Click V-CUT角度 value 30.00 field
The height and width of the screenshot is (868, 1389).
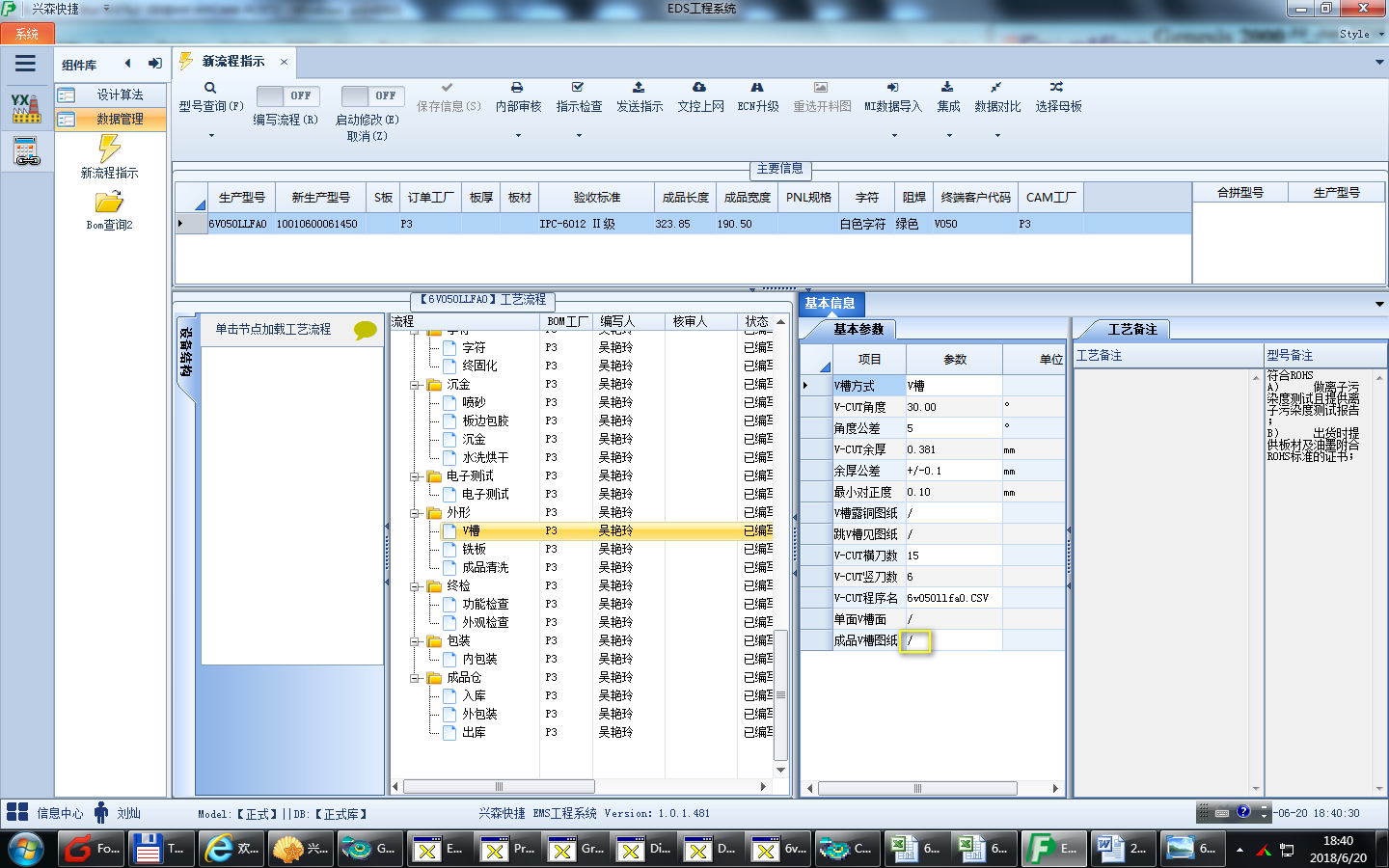pos(954,407)
